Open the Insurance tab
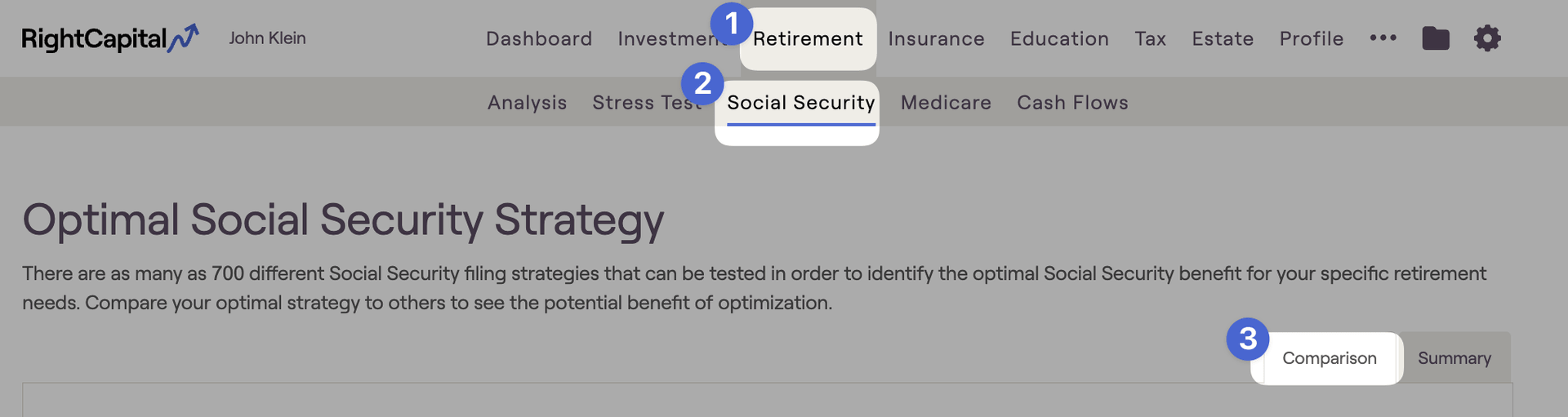This screenshot has height=417, width=1568. click(x=936, y=38)
